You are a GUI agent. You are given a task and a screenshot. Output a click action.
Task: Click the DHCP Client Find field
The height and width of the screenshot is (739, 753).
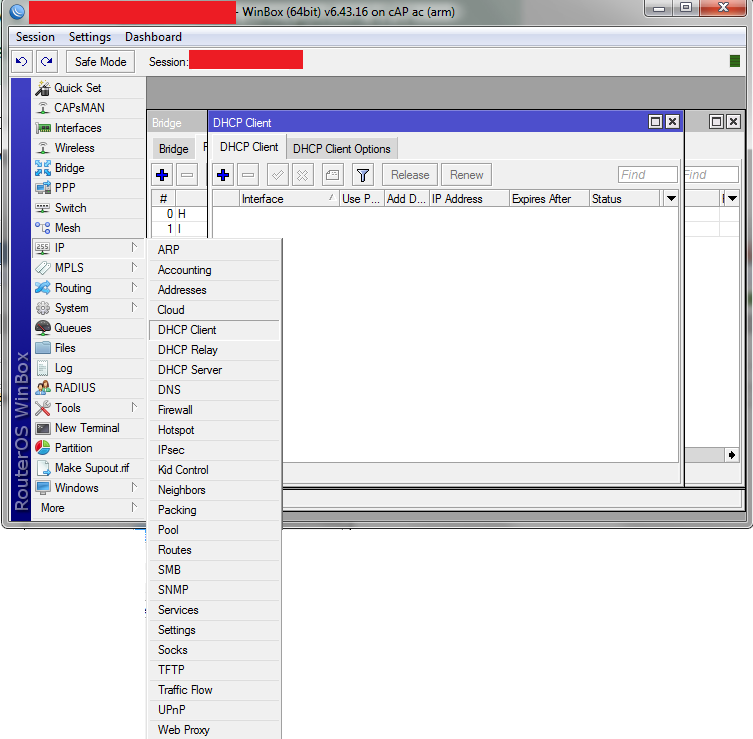click(647, 175)
